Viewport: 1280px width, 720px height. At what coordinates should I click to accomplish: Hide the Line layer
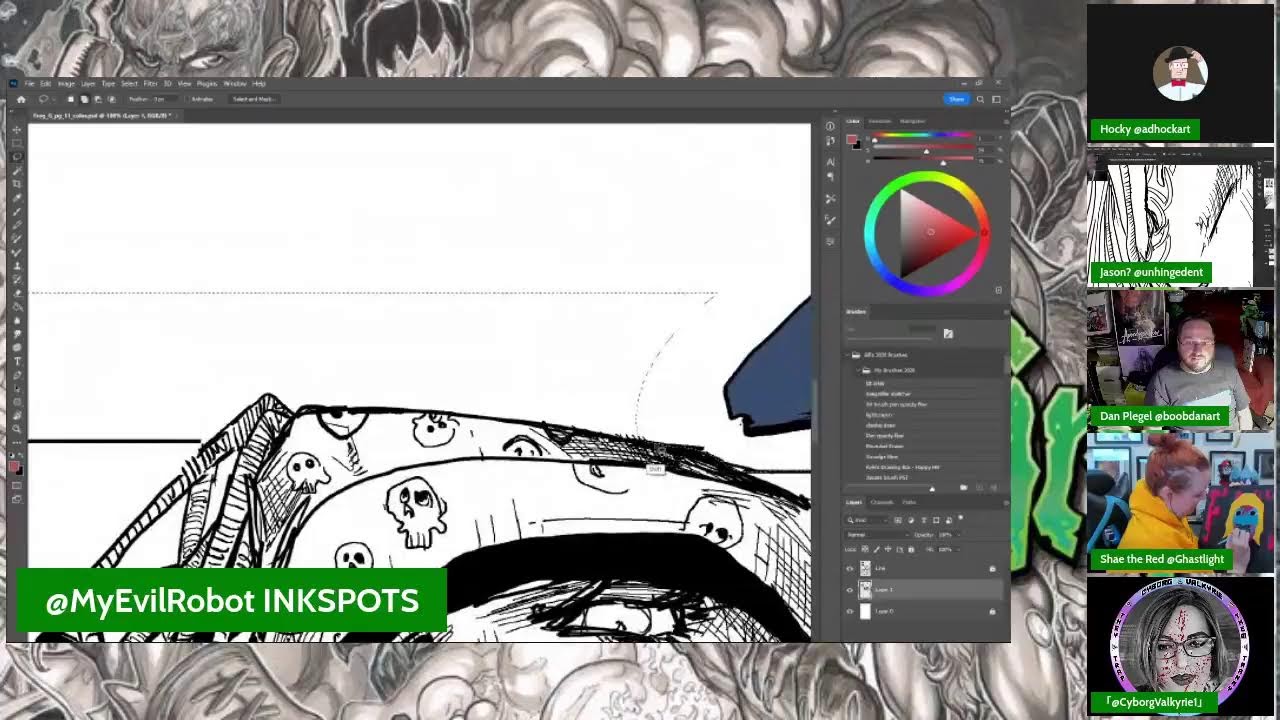click(x=850, y=568)
